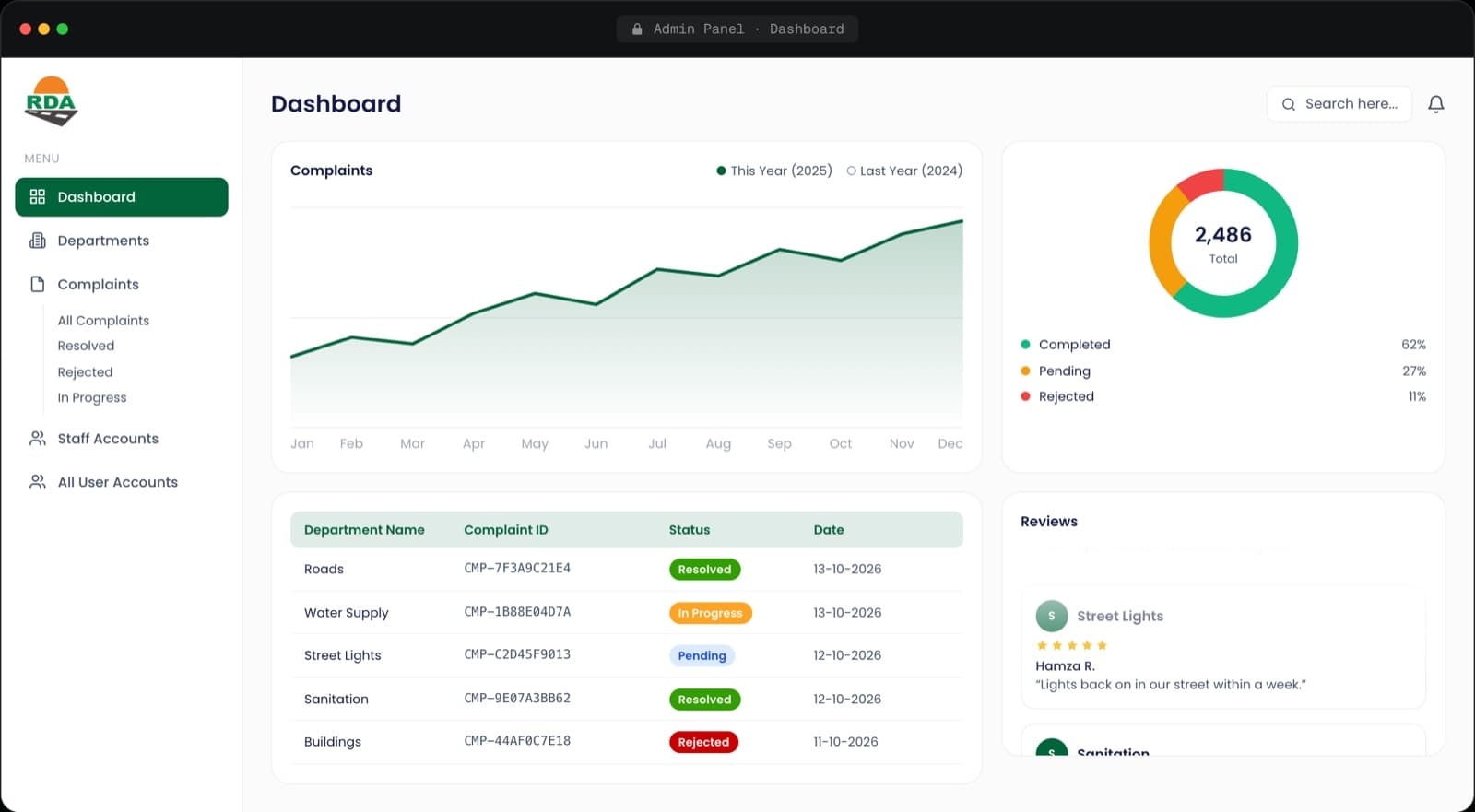
Task: Click the Date column header
Action: 829,530
